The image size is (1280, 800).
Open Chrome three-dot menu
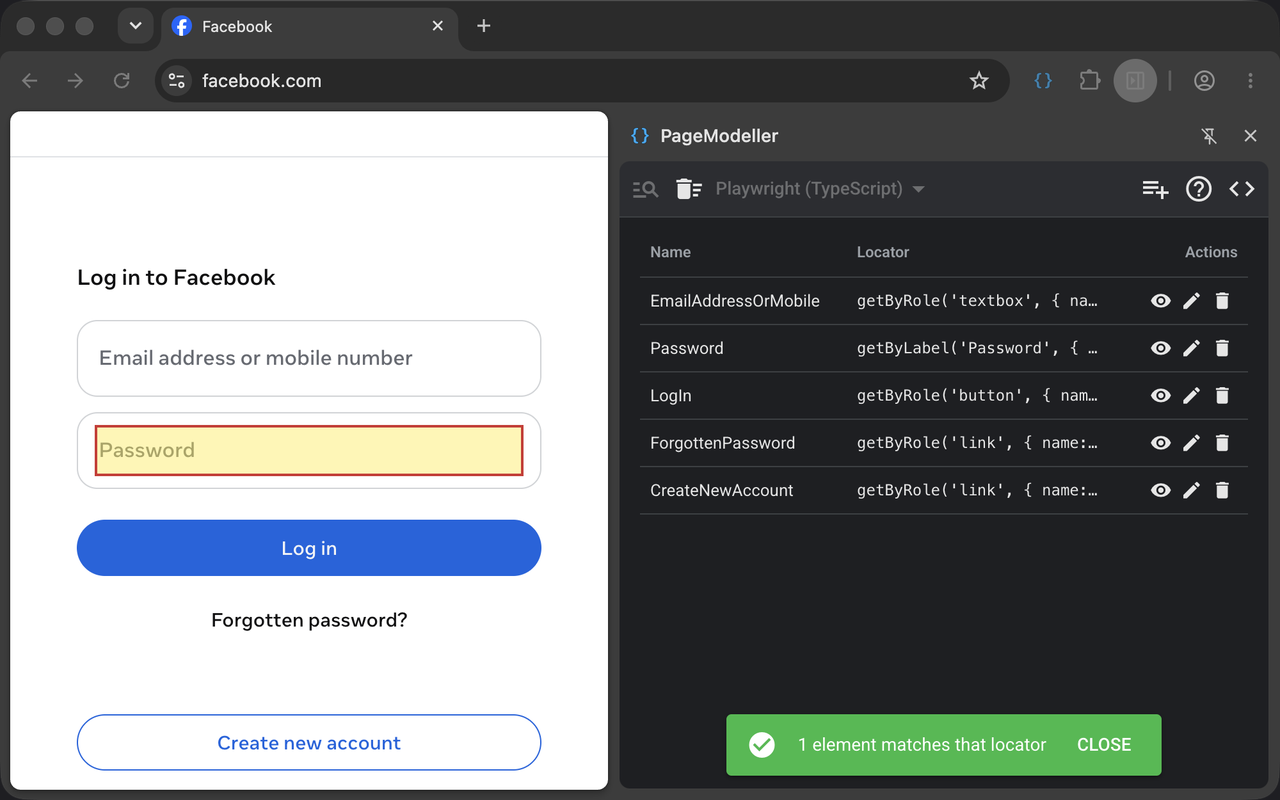coord(1250,81)
